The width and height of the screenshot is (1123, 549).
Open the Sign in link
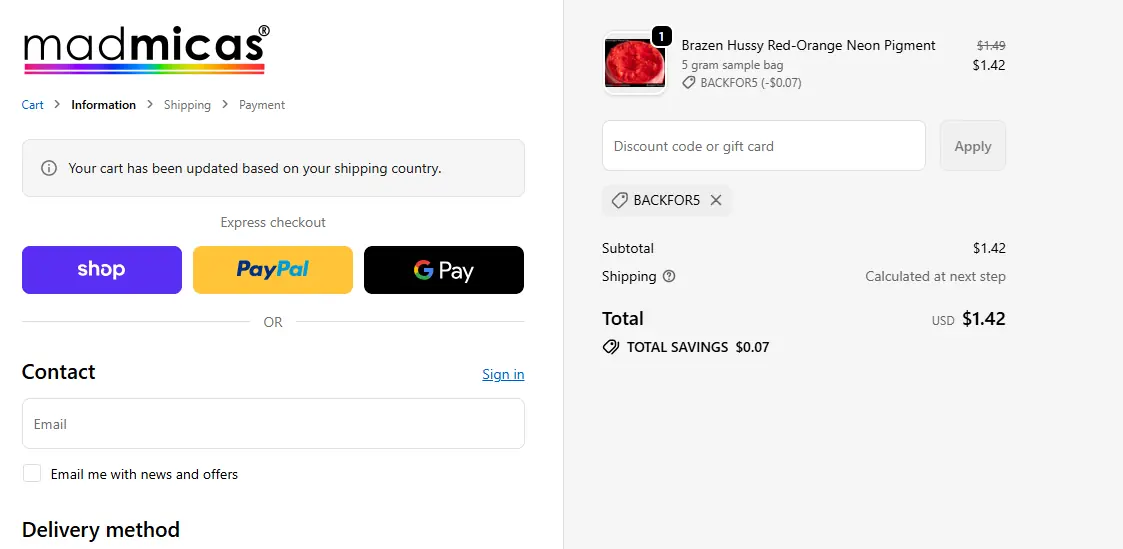click(x=502, y=374)
